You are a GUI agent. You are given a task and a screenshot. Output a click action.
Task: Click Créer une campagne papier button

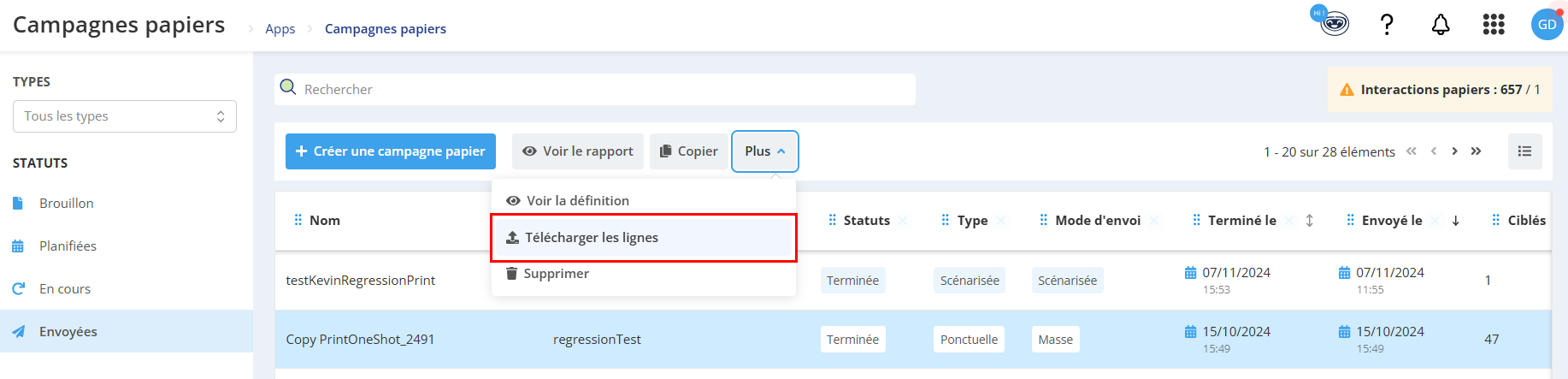[x=391, y=151]
